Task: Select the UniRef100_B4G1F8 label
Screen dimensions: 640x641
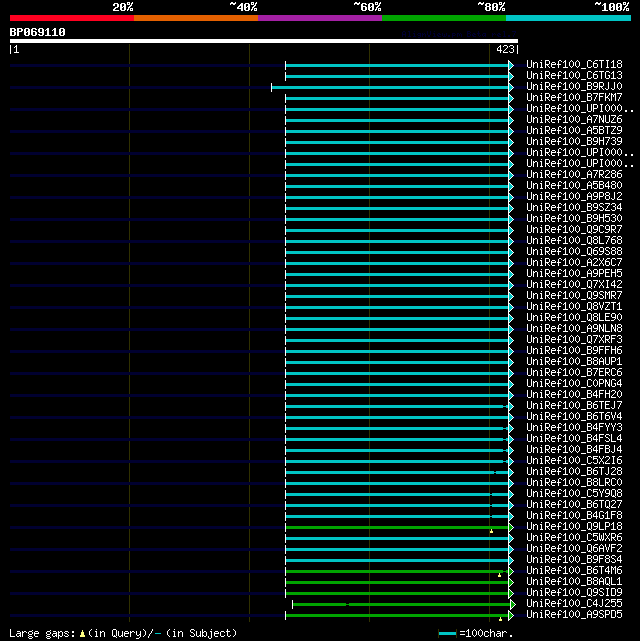Action: [574, 515]
